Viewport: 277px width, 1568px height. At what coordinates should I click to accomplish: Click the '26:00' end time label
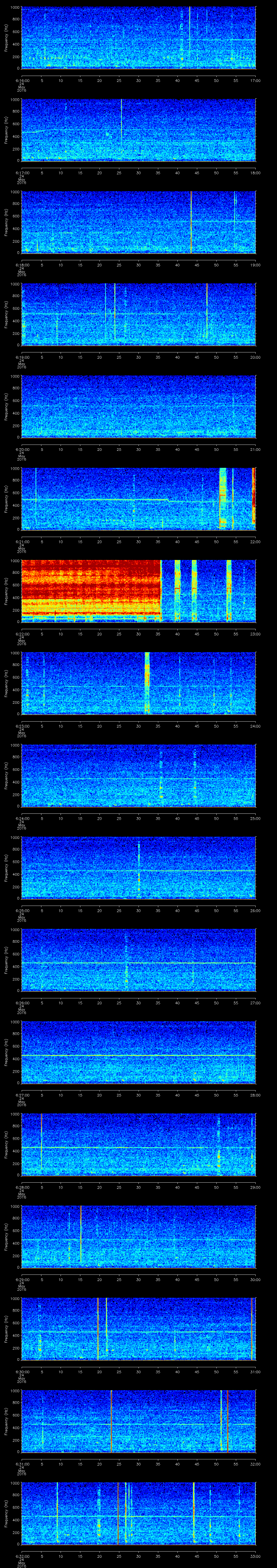(x=255, y=910)
